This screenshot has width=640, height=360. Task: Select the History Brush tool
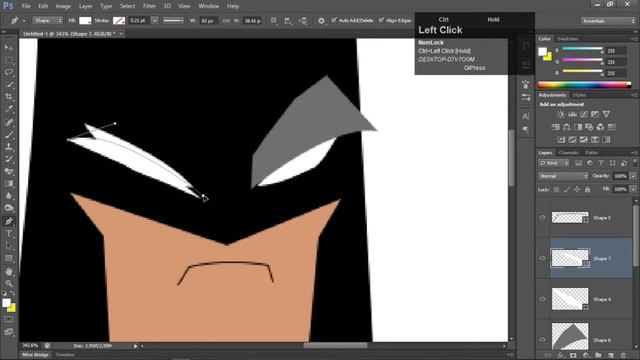[x=9, y=159]
